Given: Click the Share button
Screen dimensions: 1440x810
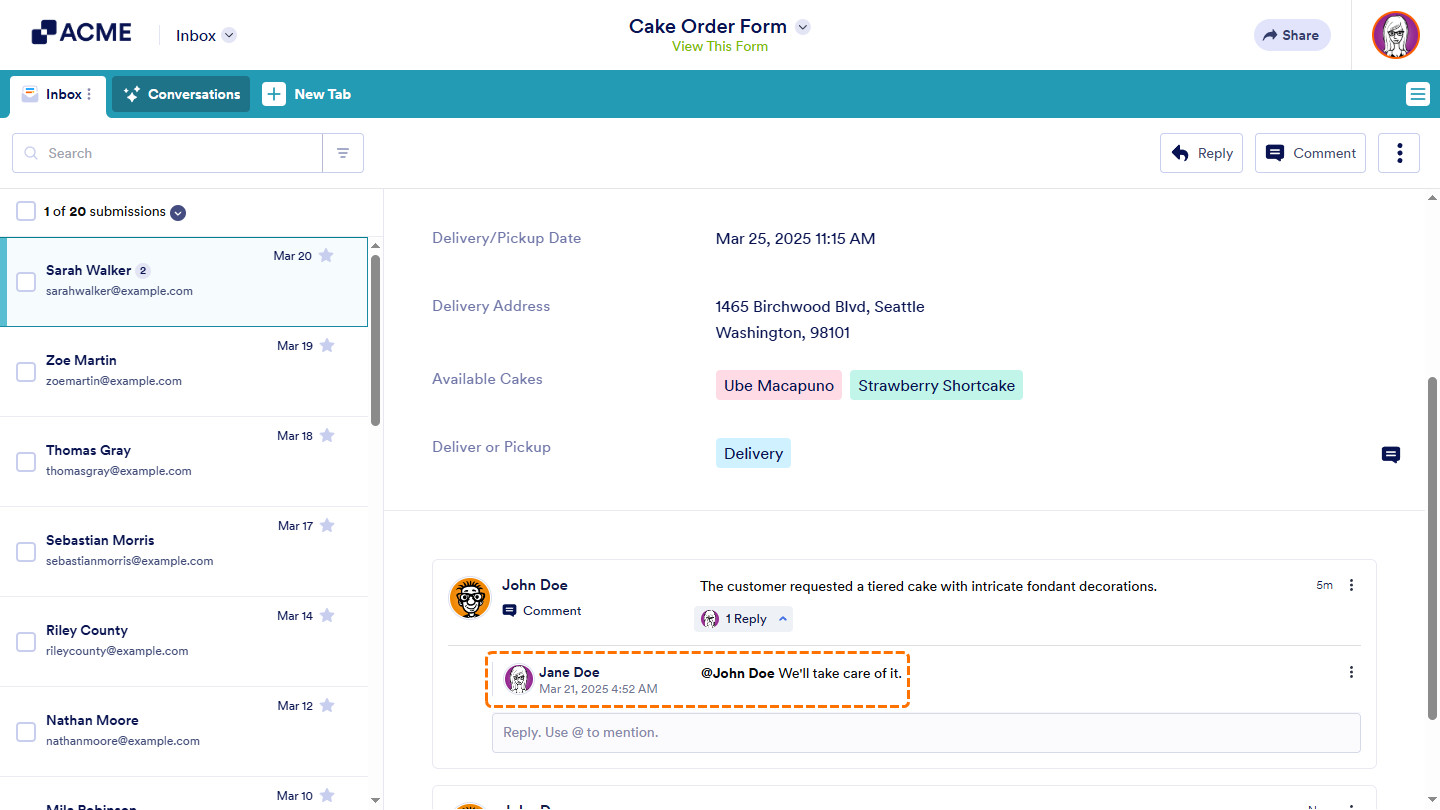Looking at the screenshot, I should [x=1291, y=34].
